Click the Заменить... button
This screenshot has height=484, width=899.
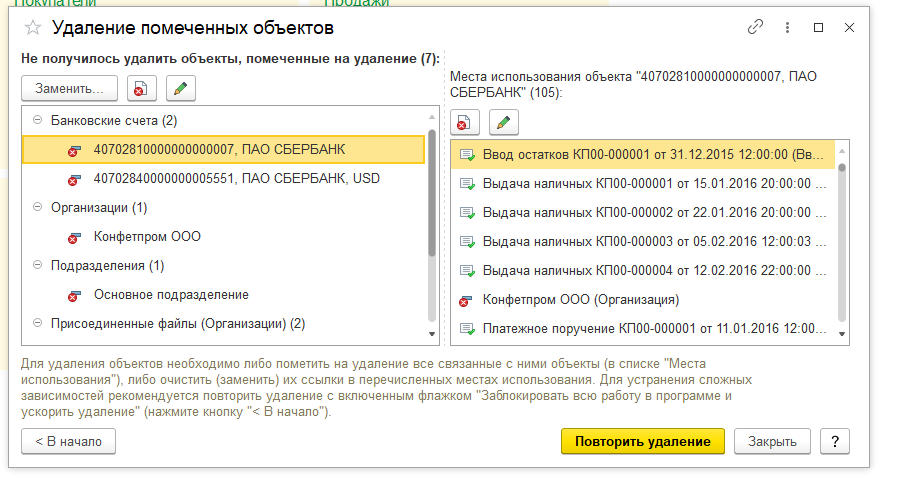pos(69,88)
